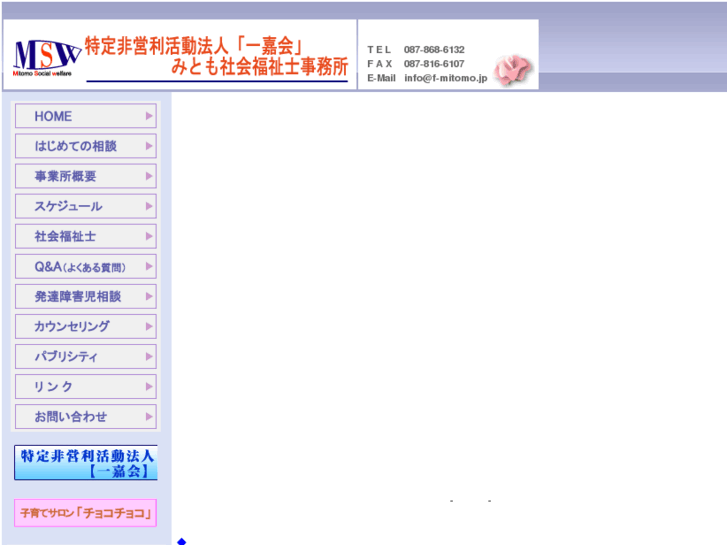Go to お問い合わせ page
The image size is (727, 545).
pos(86,417)
